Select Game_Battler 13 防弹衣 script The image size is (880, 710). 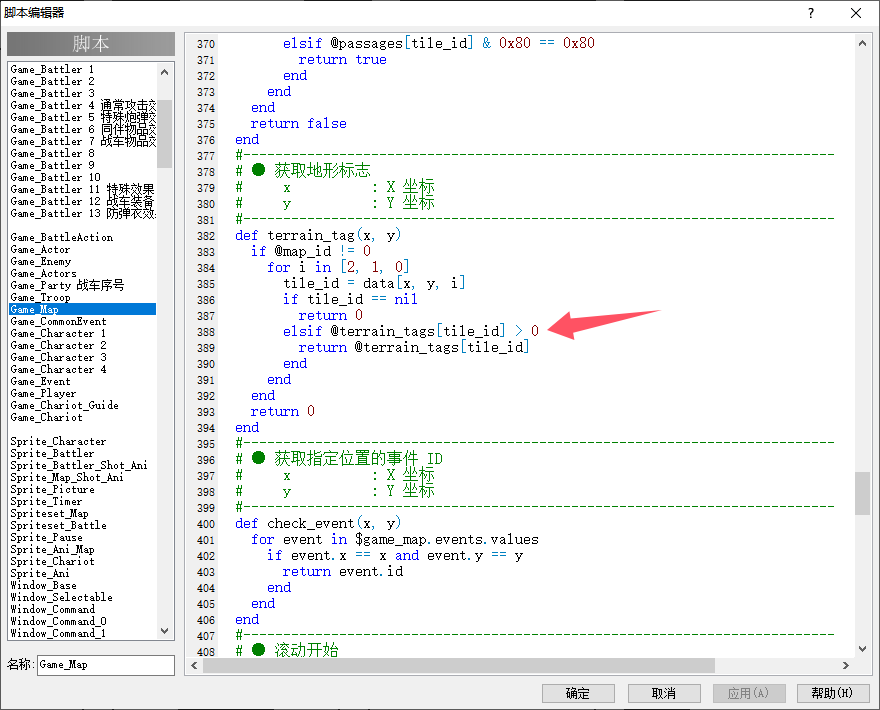point(82,213)
